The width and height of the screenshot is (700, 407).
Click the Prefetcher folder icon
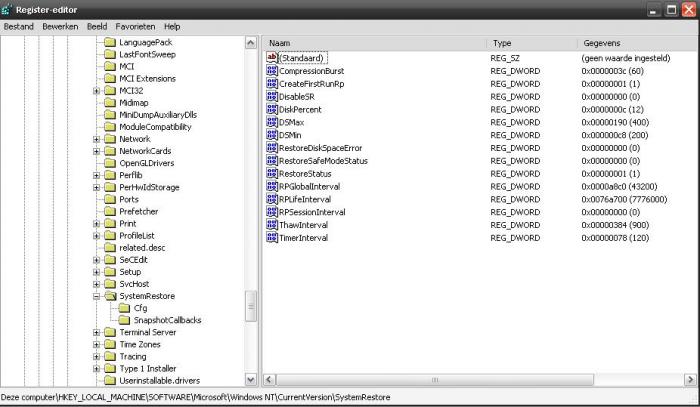tap(110, 211)
